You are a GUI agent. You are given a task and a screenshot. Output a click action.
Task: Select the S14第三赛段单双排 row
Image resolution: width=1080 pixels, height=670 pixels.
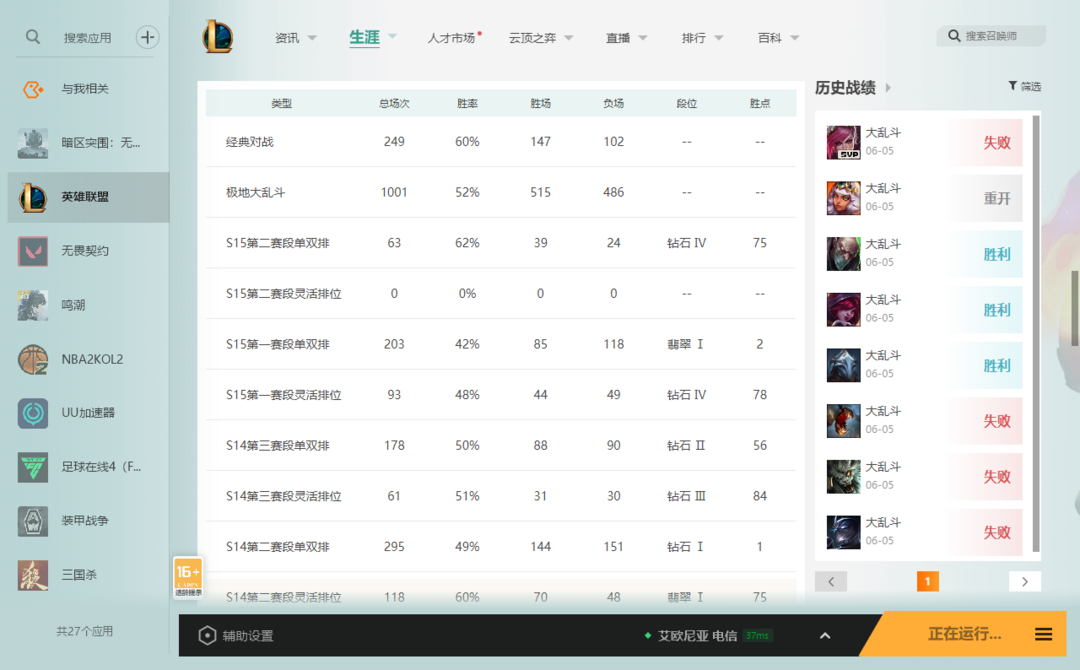coord(501,446)
